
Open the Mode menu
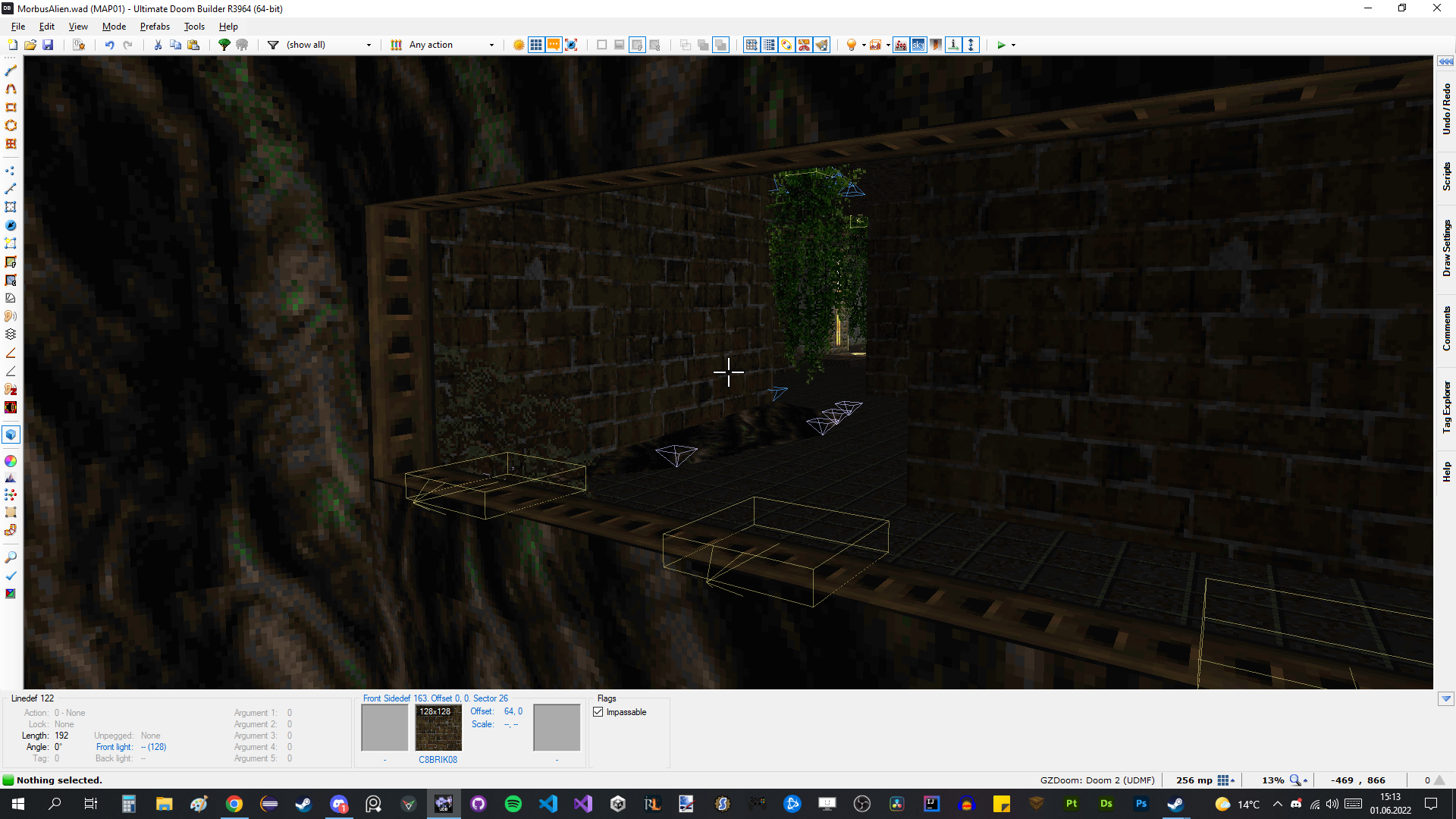(114, 27)
